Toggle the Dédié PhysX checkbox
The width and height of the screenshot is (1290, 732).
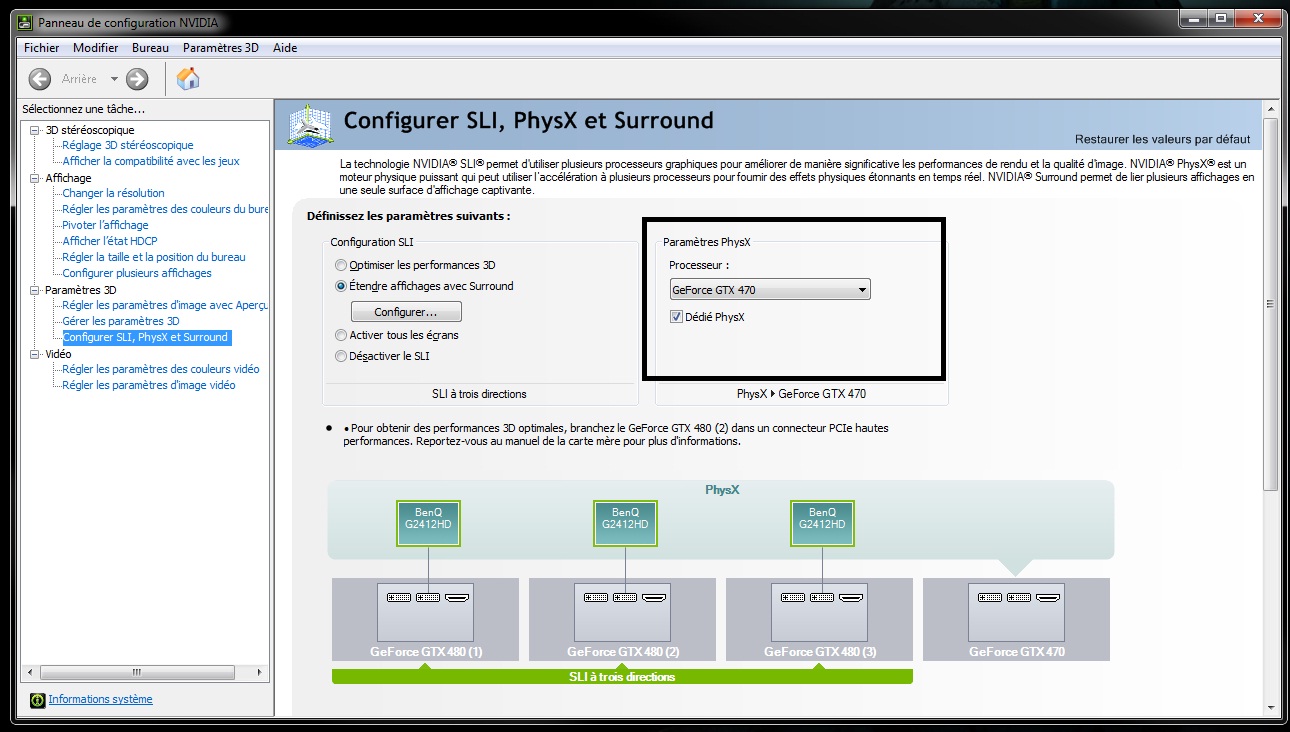click(677, 317)
